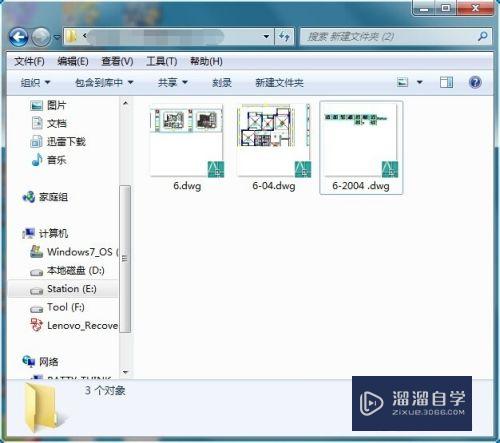Select the 6.dwg file thumbnail
The width and height of the screenshot is (500, 443).
coord(187,142)
